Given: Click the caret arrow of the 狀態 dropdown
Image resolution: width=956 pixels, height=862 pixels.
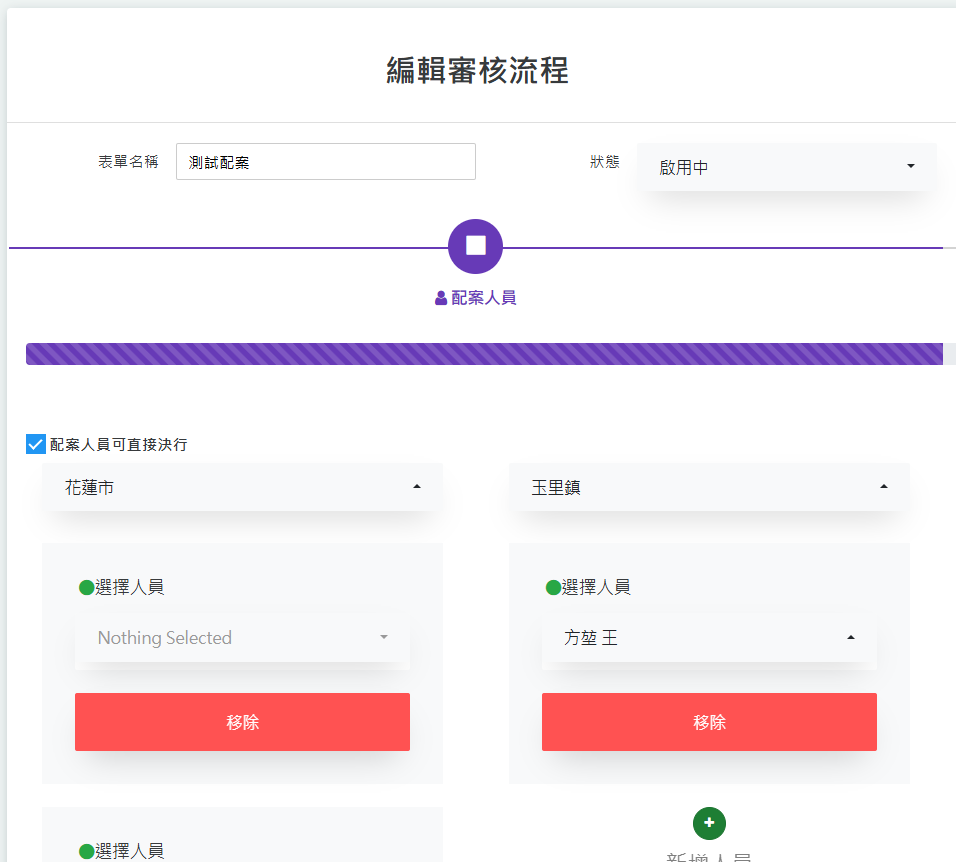Looking at the screenshot, I should tap(910, 166).
